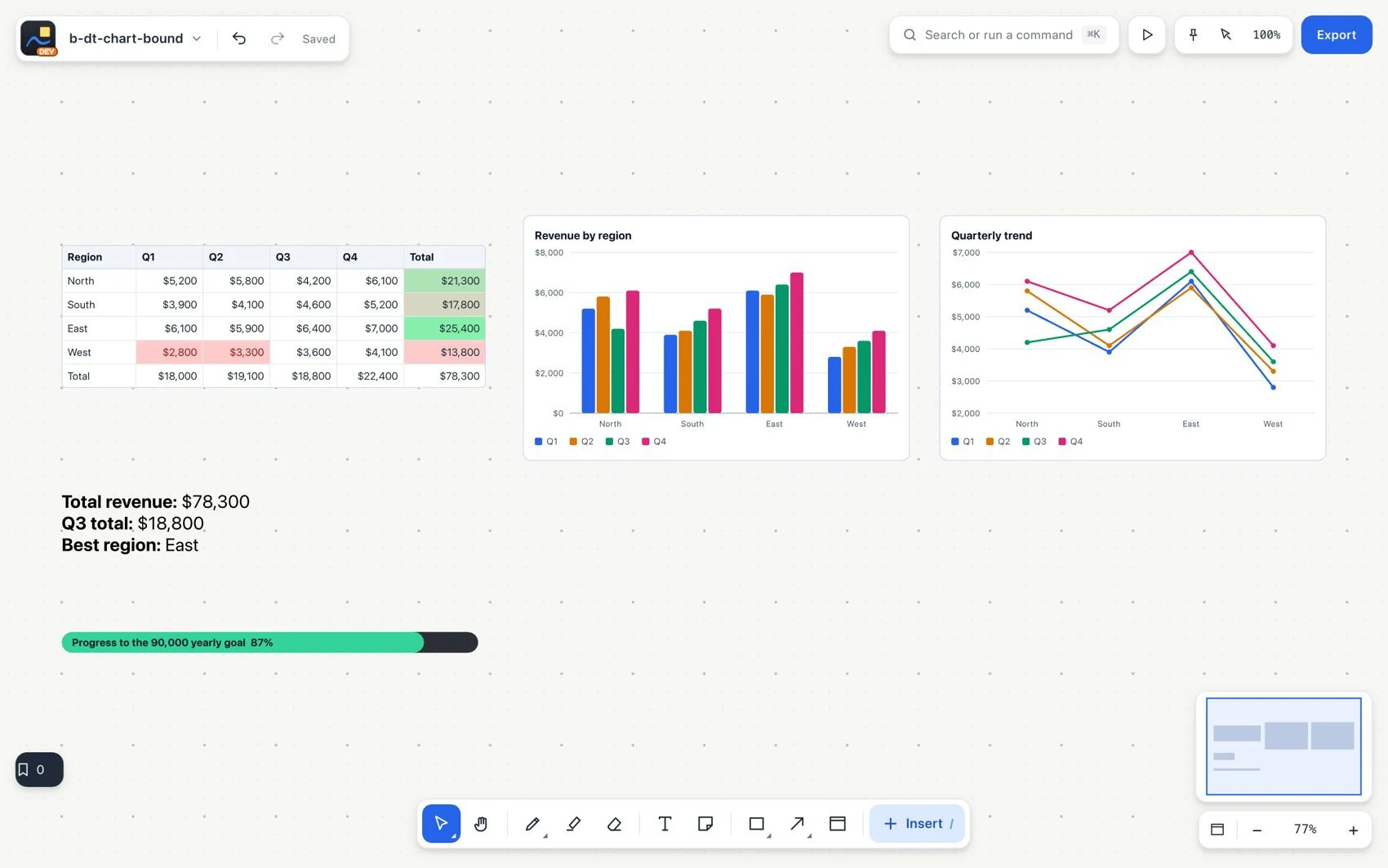The height and width of the screenshot is (868, 1388).
Task: Select the eraser tool
Action: tap(615, 823)
